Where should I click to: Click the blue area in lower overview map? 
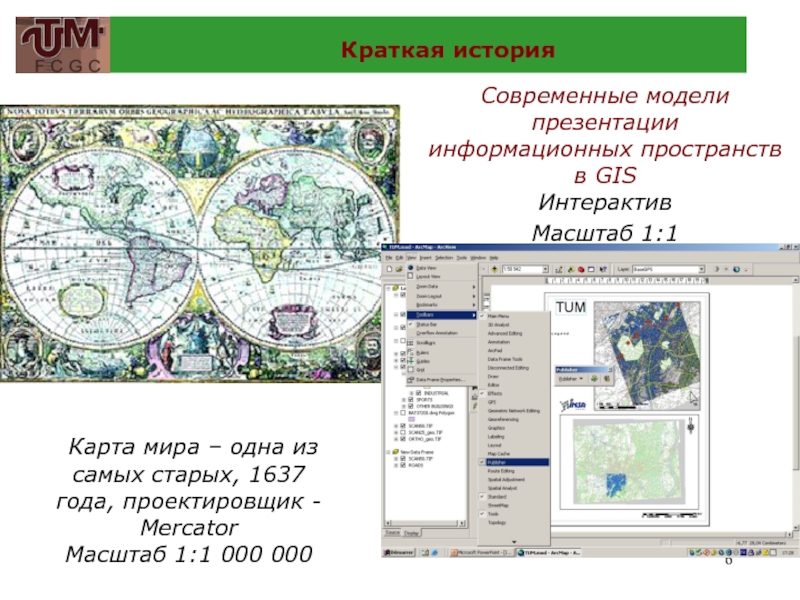click(616, 484)
